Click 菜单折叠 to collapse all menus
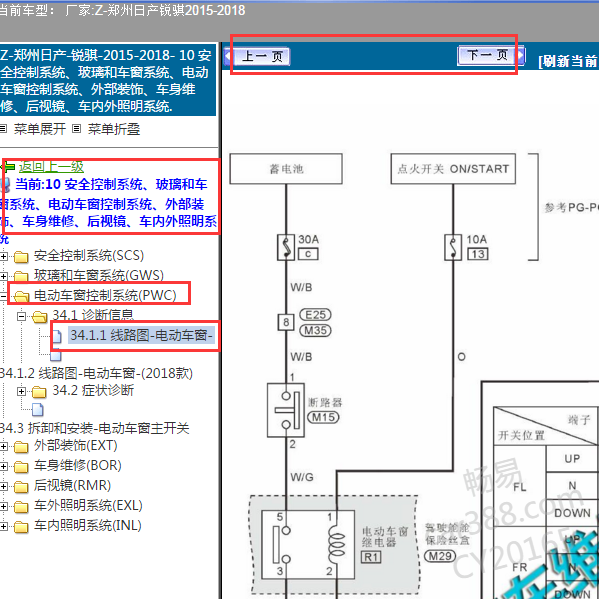The height and width of the screenshot is (599, 599). tap(114, 129)
